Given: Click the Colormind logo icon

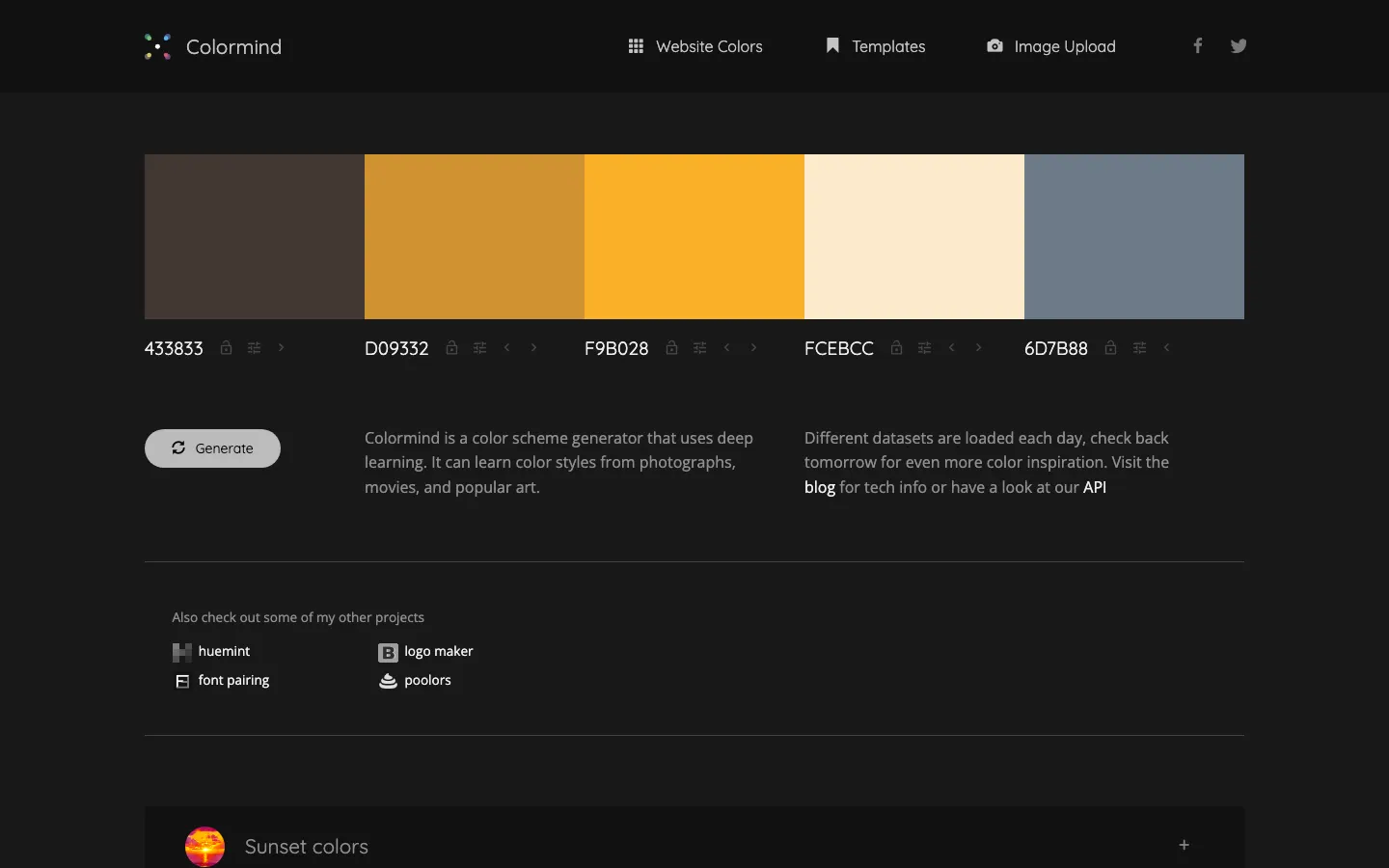Looking at the screenshot, I should (157, 46).
